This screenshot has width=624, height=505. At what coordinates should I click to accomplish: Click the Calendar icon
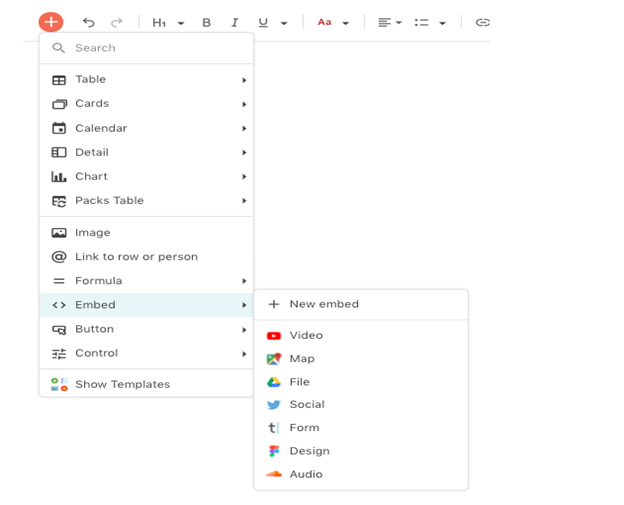coord(59,128)
